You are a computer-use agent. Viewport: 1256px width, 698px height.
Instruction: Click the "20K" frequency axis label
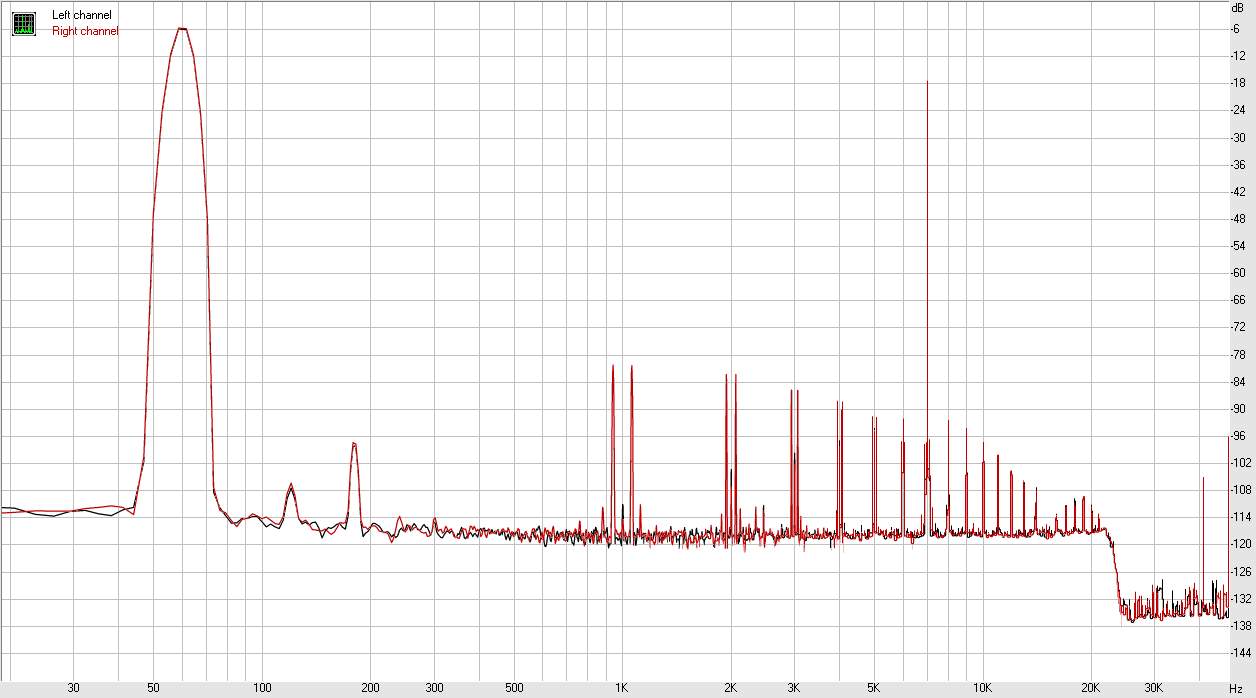[x=1090, y=688]
